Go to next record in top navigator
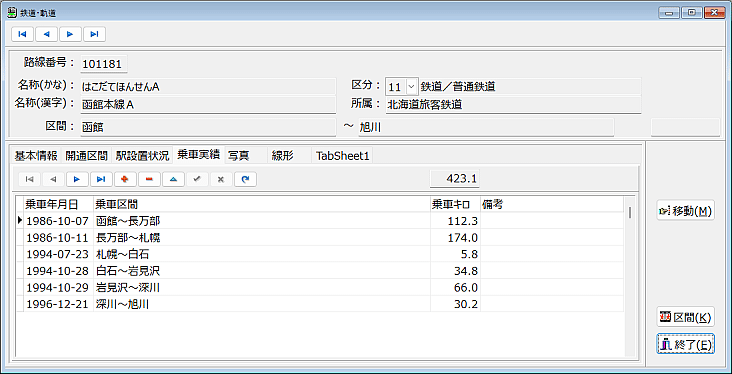Screen dimensions: 732x374 tap(70, 34)
